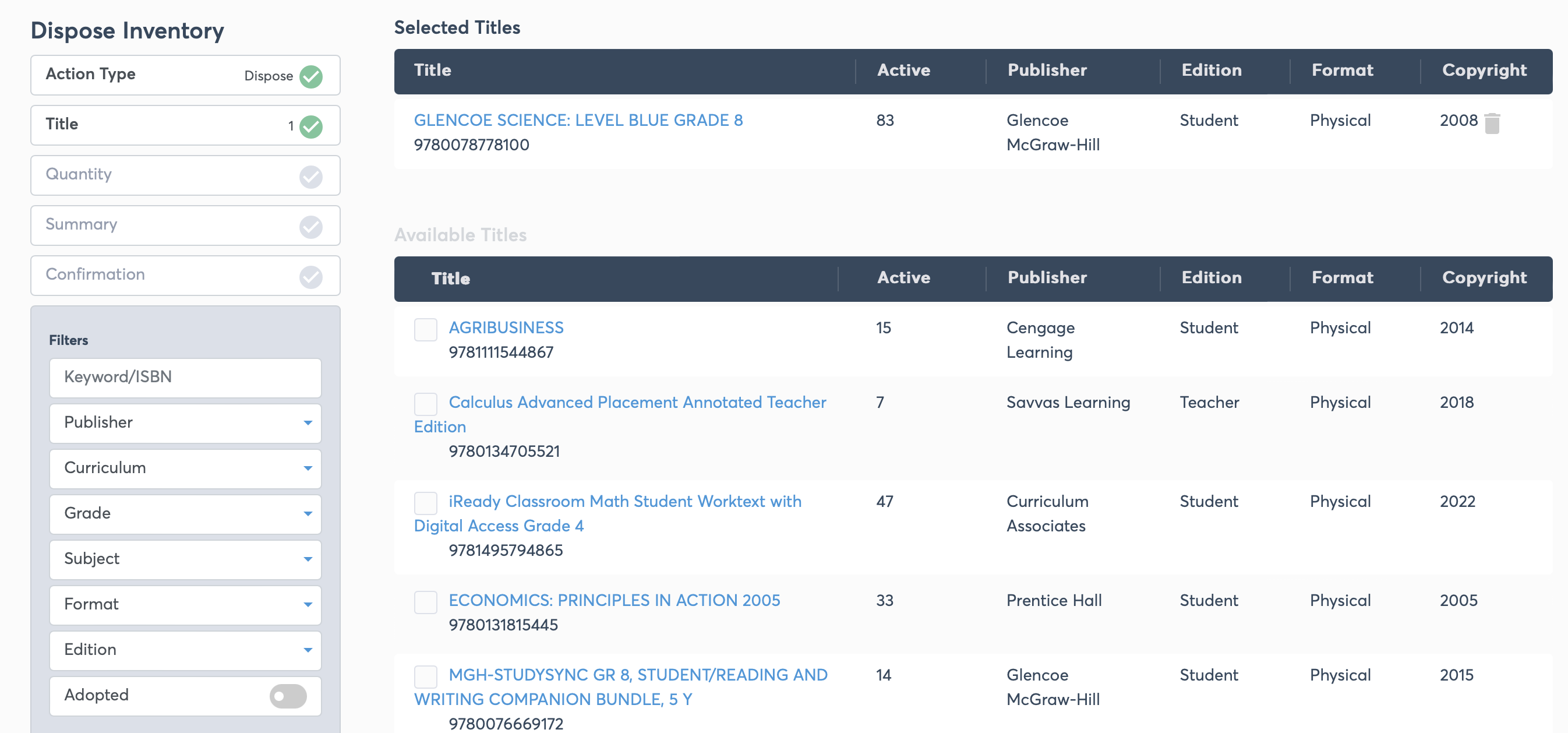Screen dimensions: 1568x733
Task: Expand the Subject filter dropdown
Action: point(185,559)
